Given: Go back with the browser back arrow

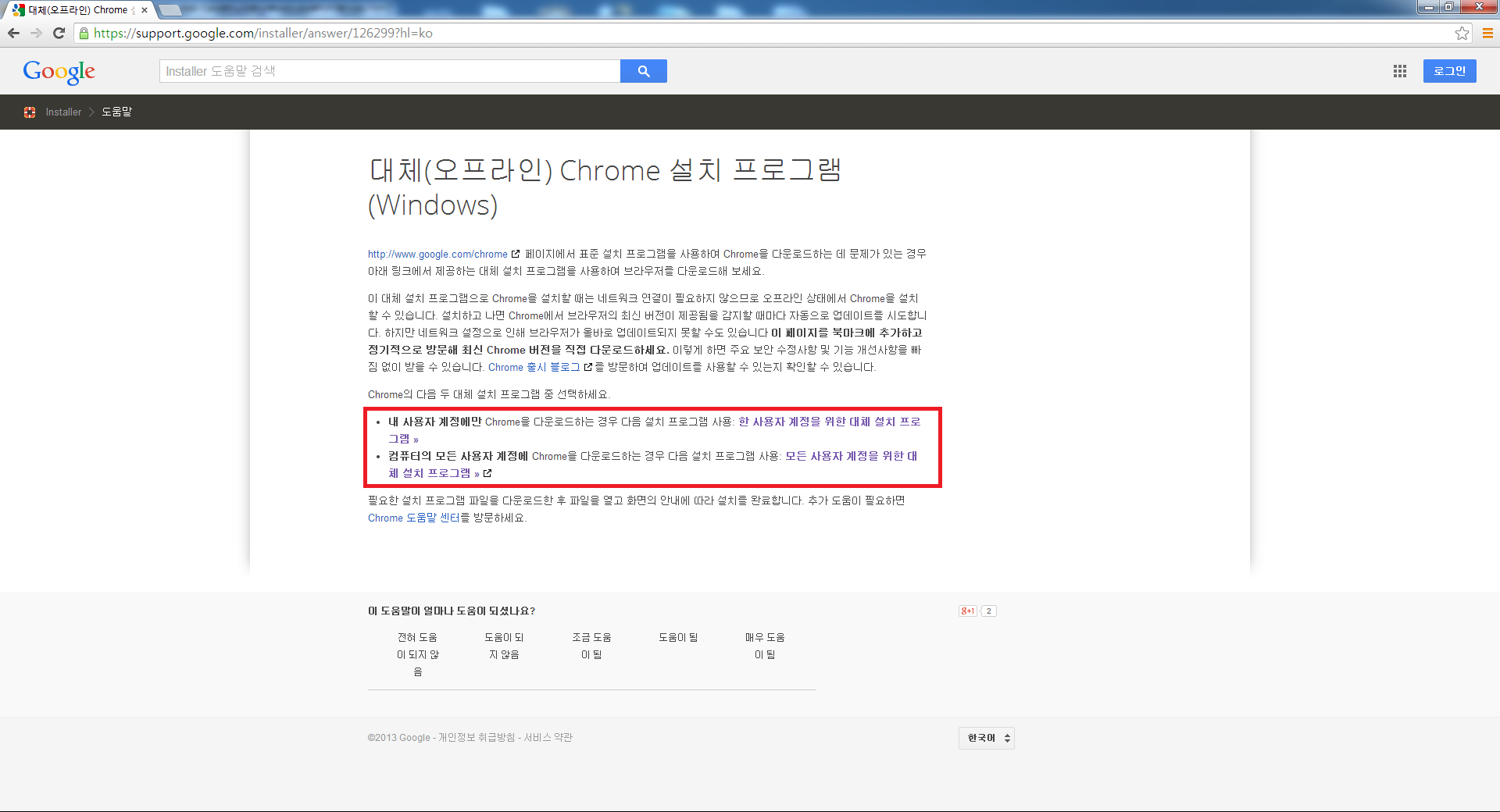Looking at the screenshot, I should click(13, 33).
